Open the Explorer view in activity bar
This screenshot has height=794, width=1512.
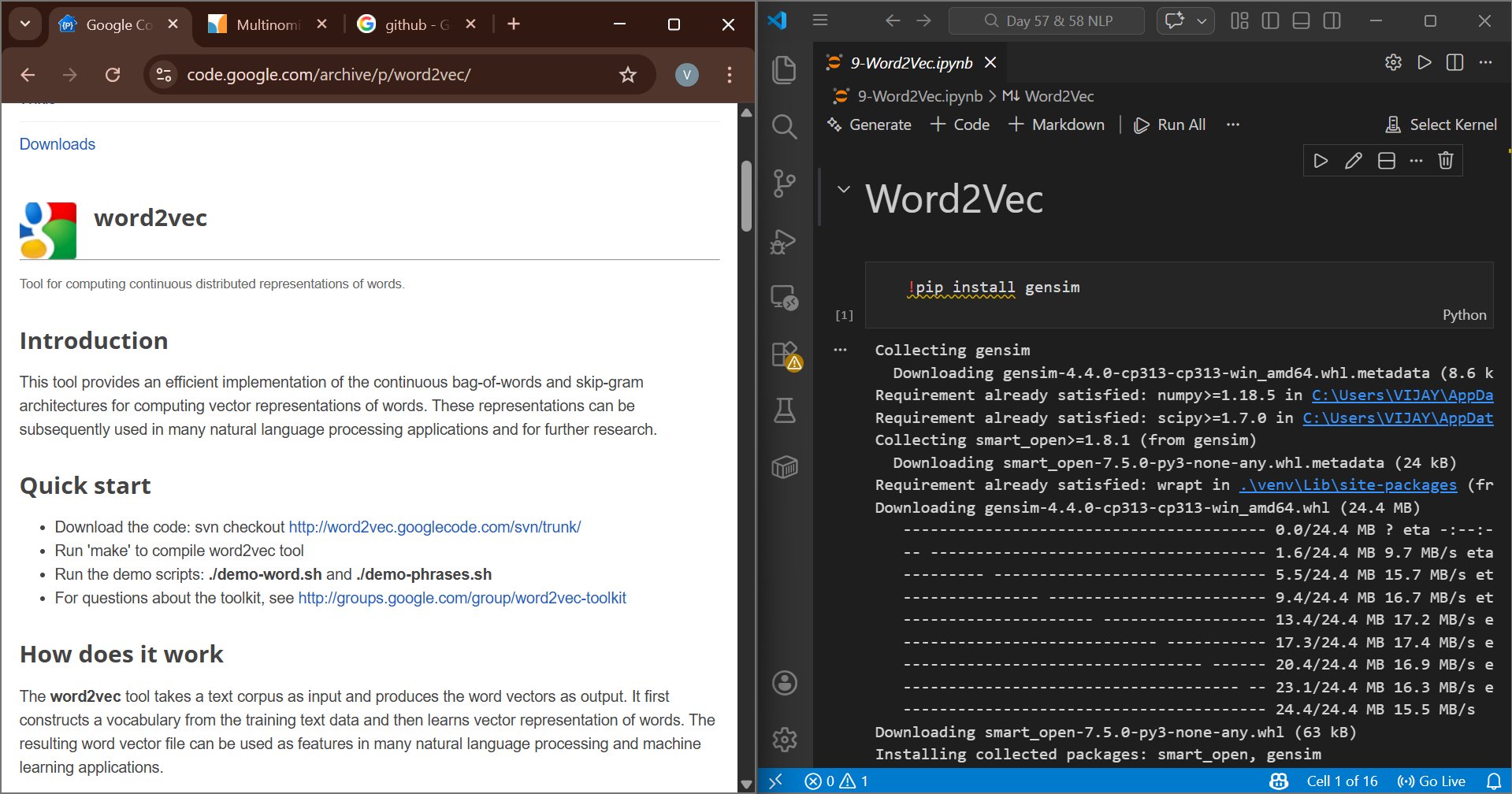(x=784, y=70)
